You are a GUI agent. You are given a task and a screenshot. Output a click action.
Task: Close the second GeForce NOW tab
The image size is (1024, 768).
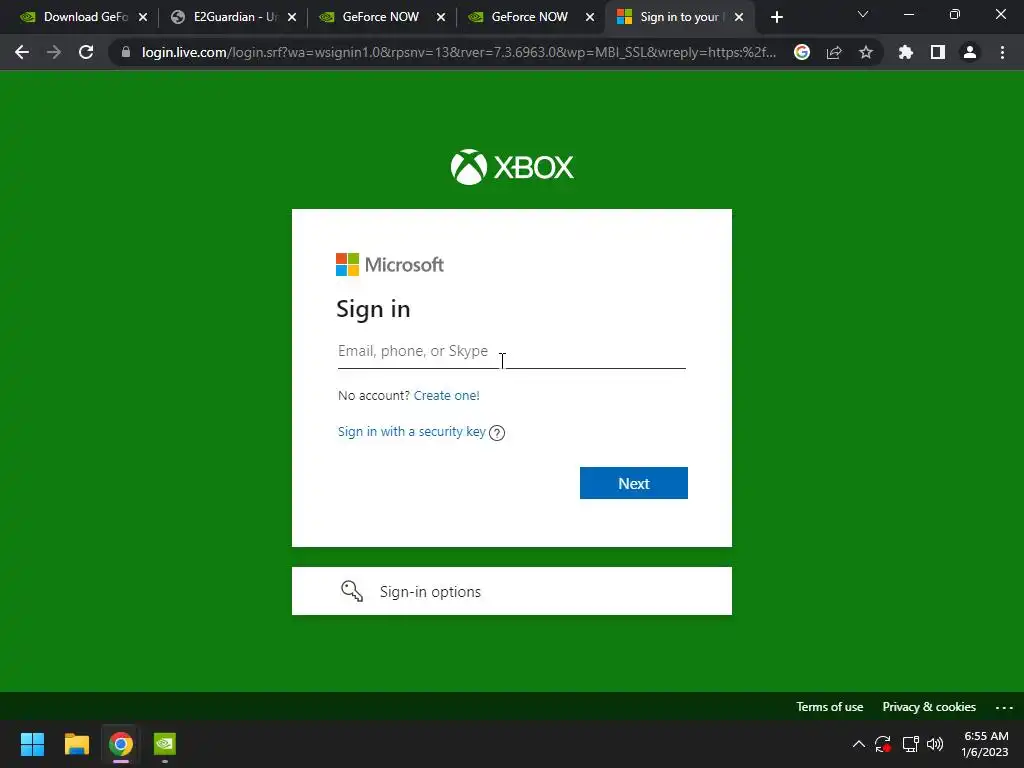pyautogui.click(x=590, y=17)
